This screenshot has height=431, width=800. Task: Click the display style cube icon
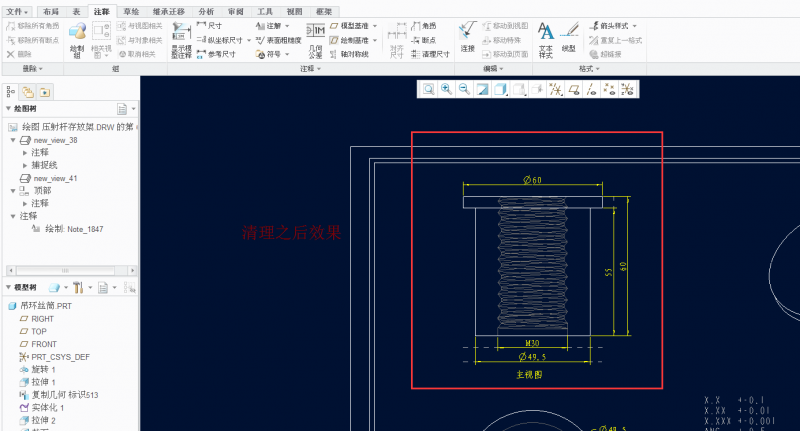(x=501, y=90)
